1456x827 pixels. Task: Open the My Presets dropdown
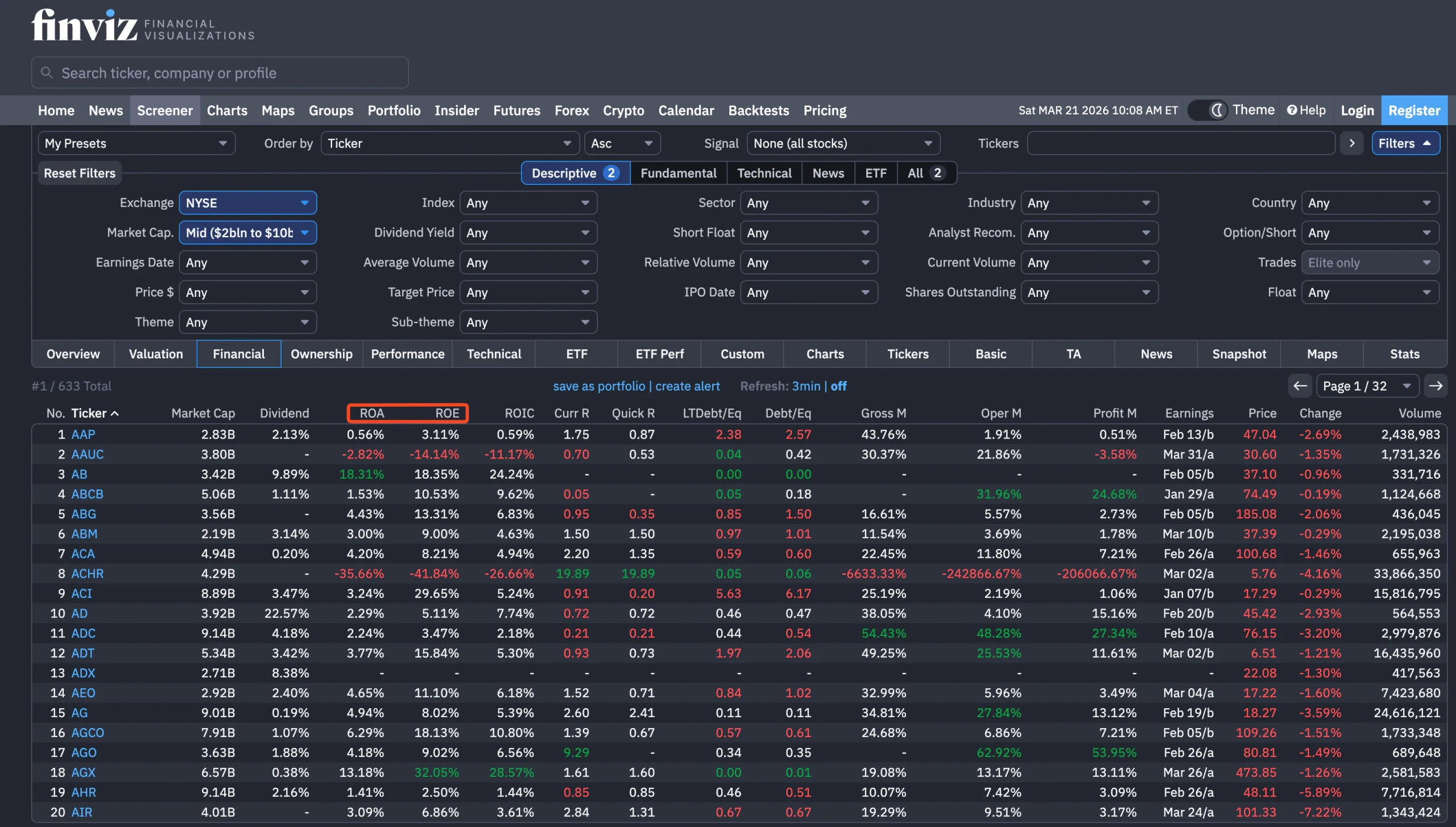pyautogui.click(x=136, y=143)
